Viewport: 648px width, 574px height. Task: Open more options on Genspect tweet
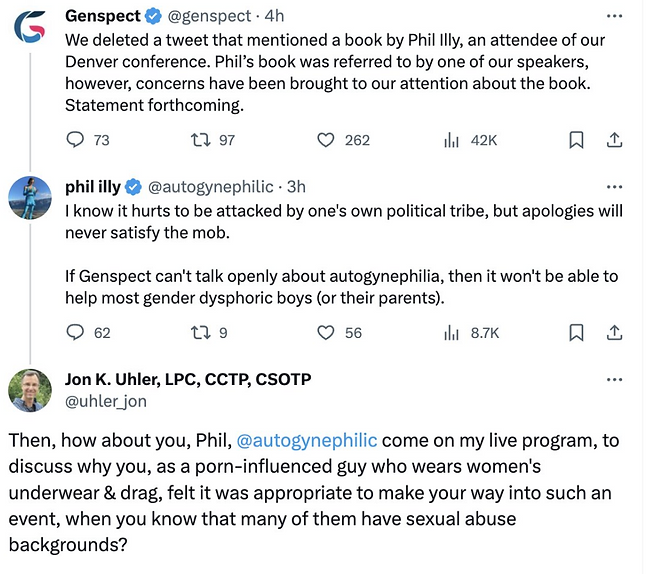pos(615,17)
